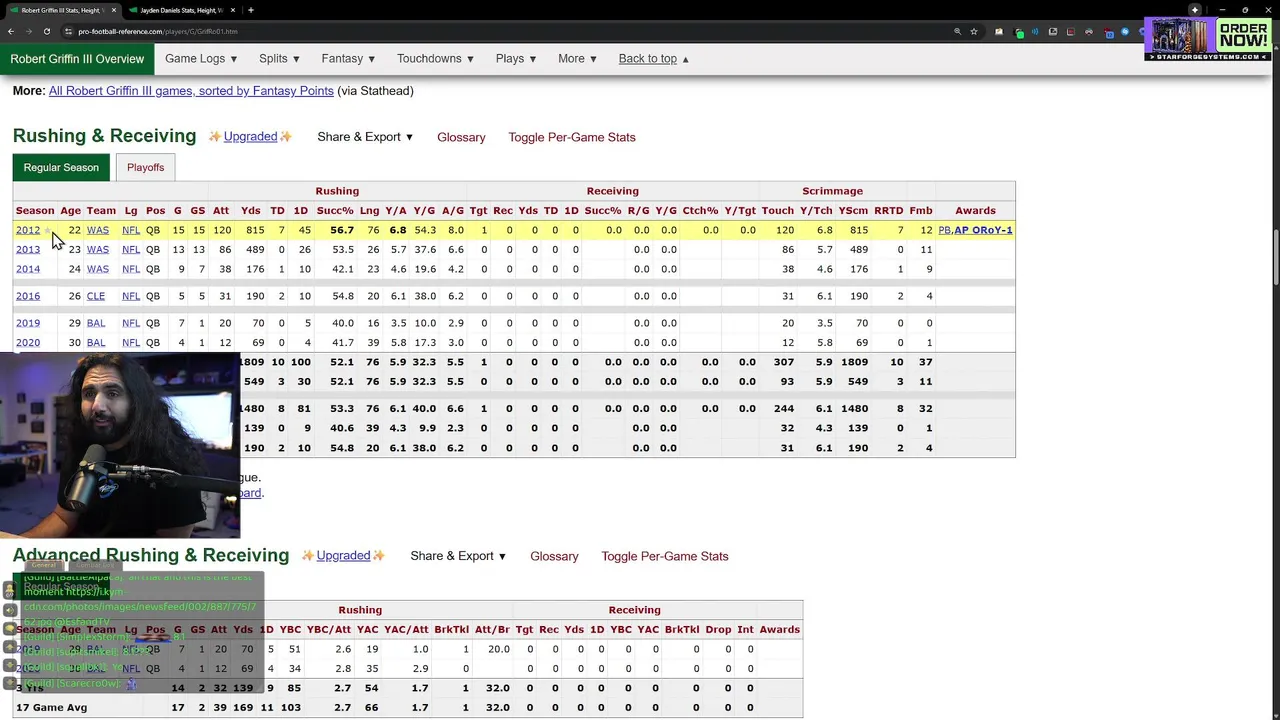Open AP ORoY-1 award link
Image resolution: width=1280 pixels, height=720 pixels.
pos(983,230)
